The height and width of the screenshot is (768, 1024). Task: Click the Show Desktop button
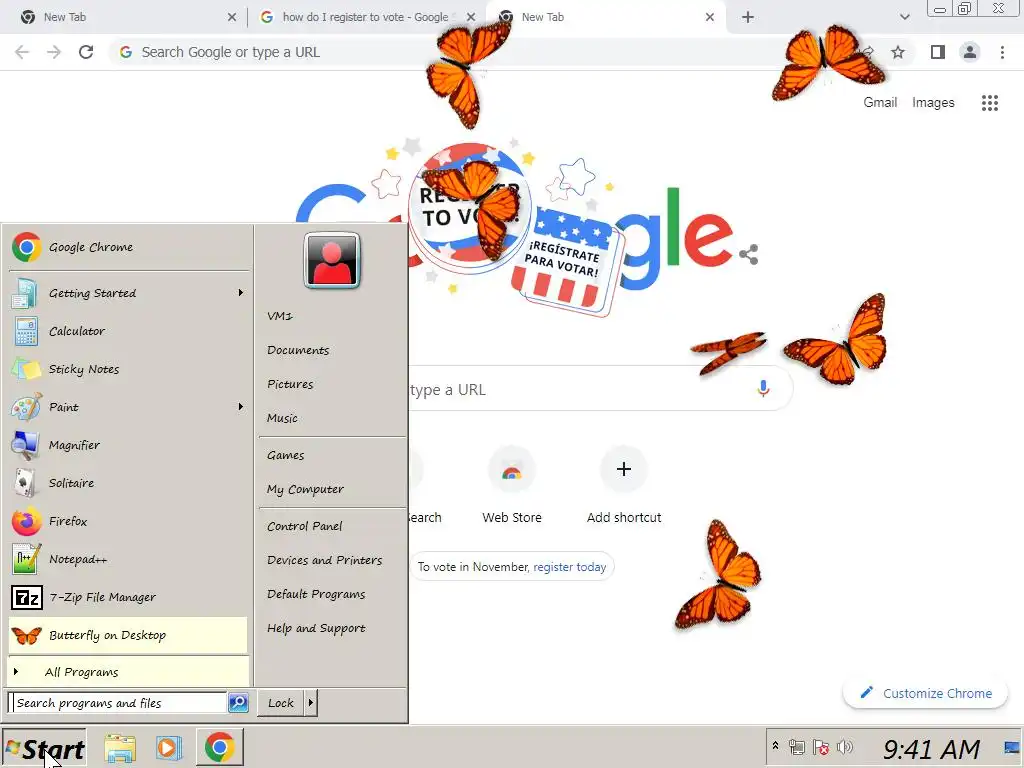click(1012, 747)
